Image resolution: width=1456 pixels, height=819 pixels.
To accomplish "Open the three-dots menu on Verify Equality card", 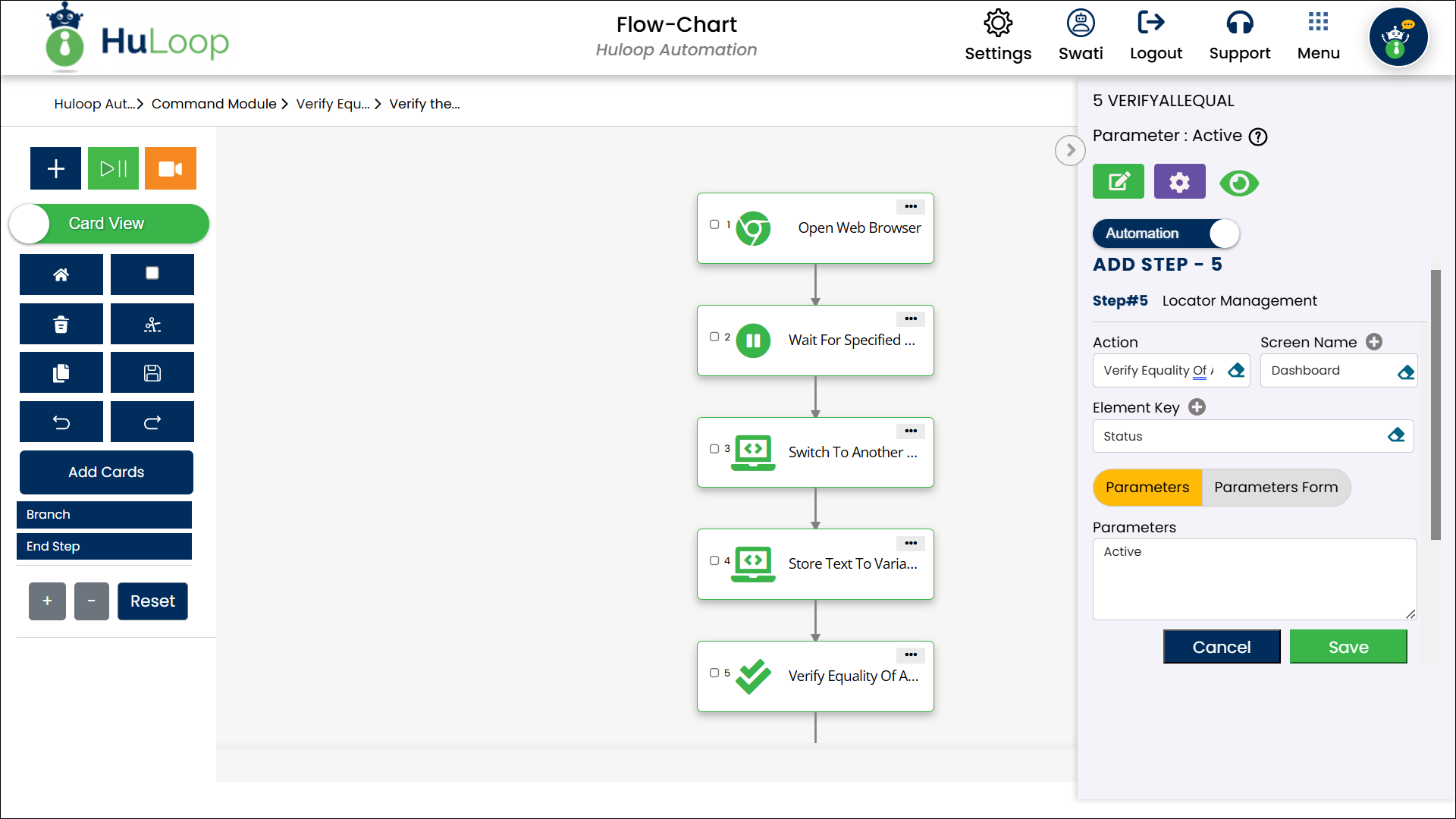I will click(x=911, y=655).
